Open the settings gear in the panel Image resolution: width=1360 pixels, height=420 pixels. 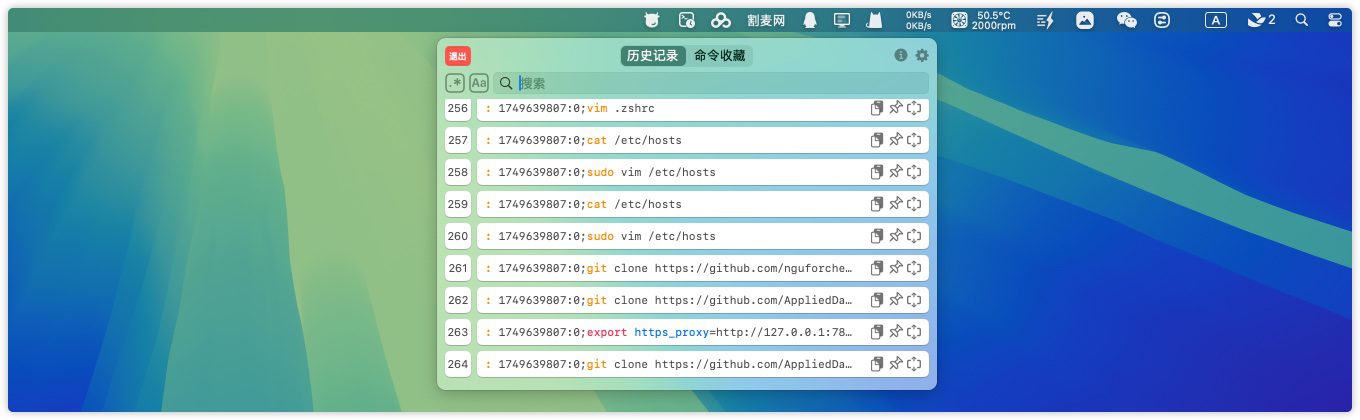(x=922, y=56)
